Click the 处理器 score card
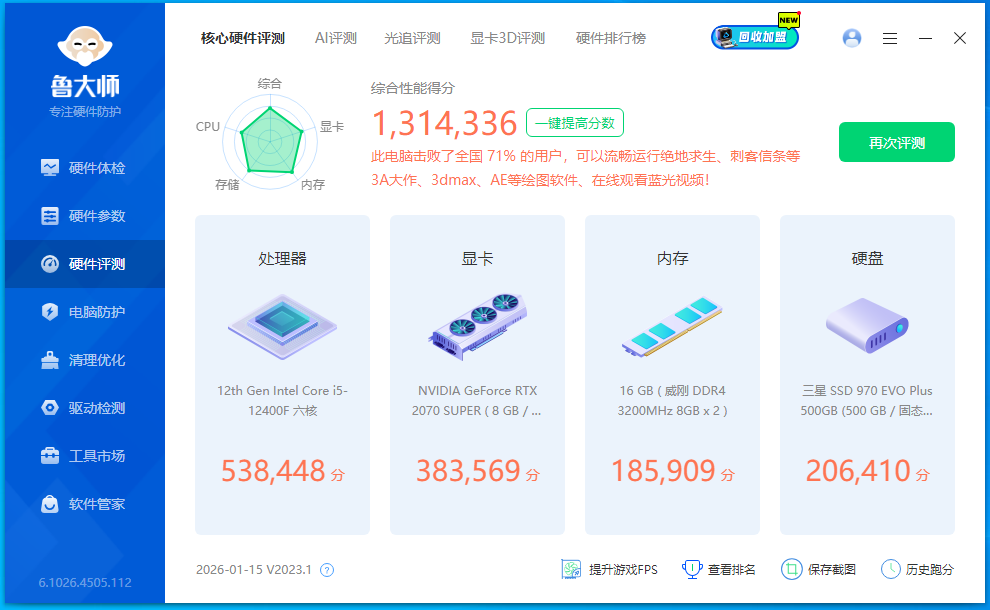The height and width of the screenshot is (610, 990). (282, 375)
